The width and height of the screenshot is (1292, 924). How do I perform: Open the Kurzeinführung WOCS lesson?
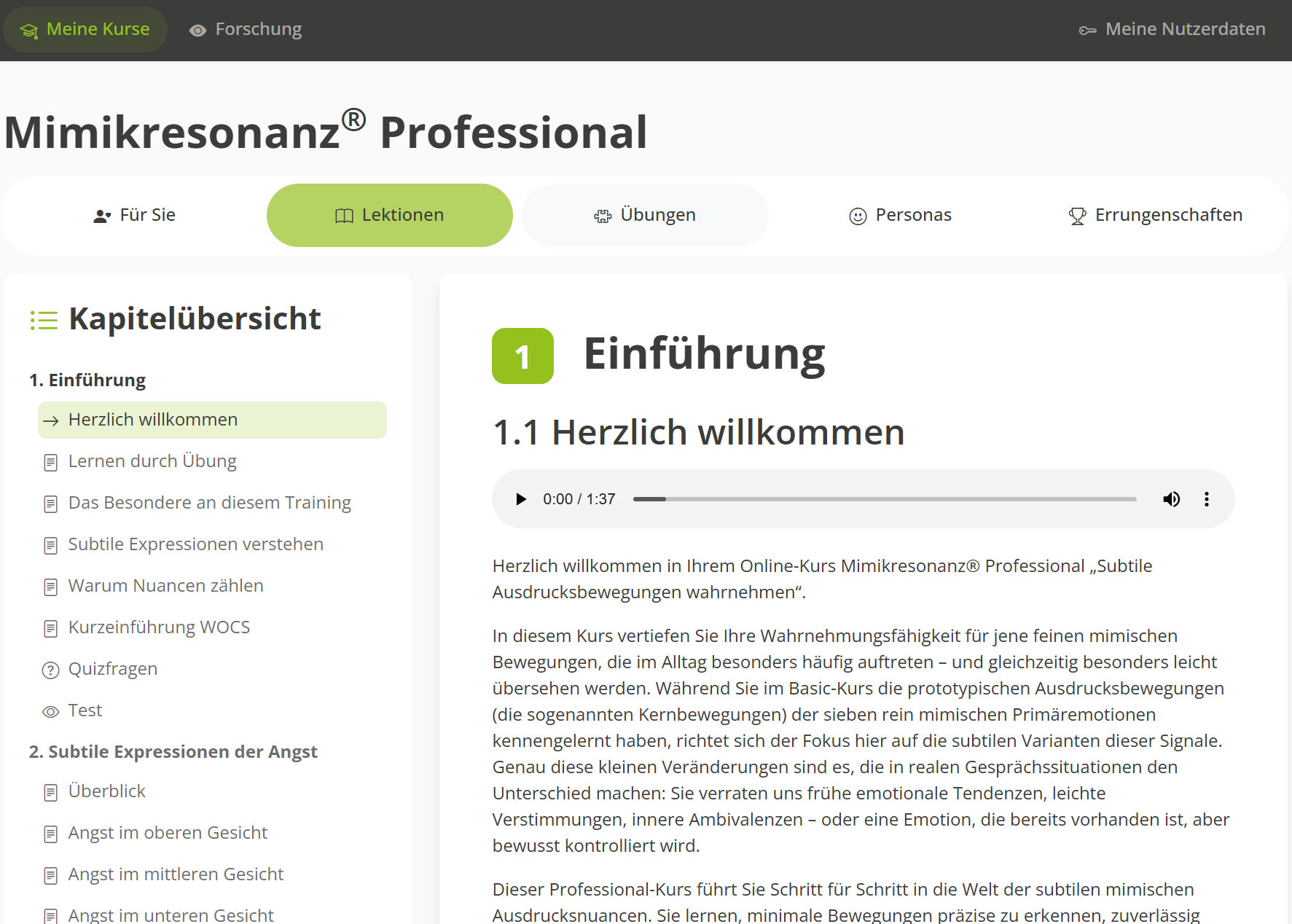pos(159,627)
